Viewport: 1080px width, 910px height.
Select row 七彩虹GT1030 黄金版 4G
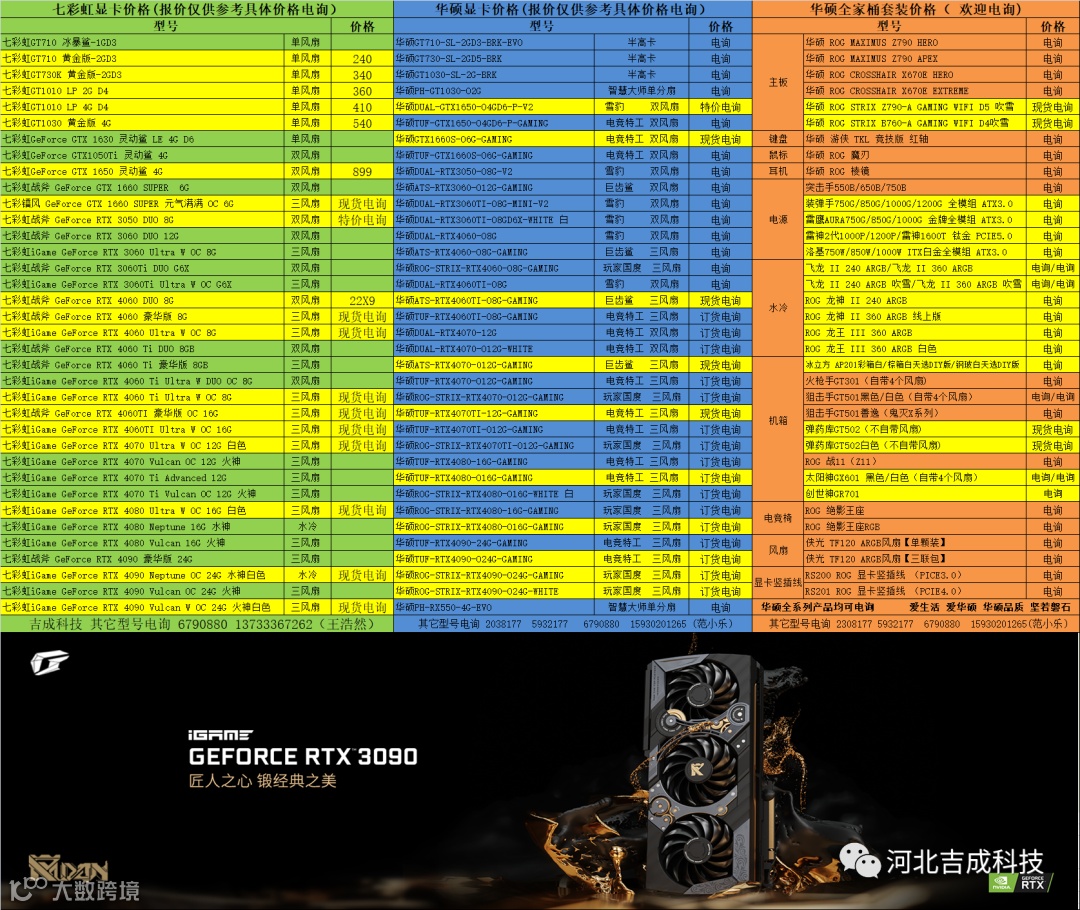click(x=197, y=123)
